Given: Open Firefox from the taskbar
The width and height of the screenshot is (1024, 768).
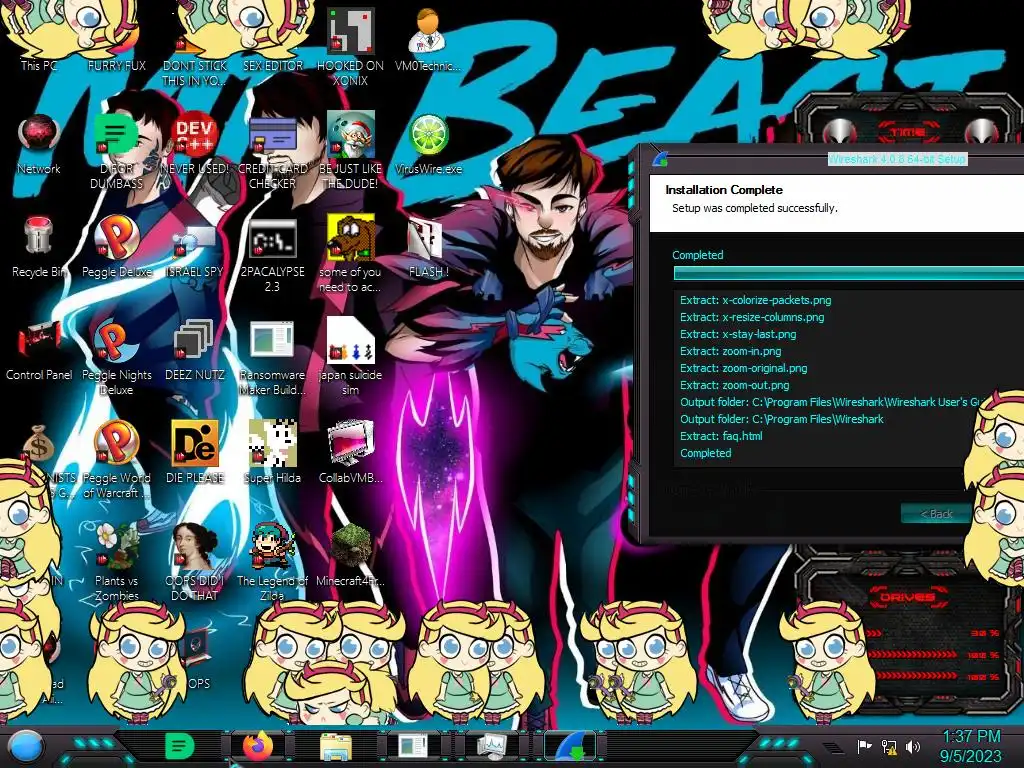Looking at the screenshot, I should coord(258,746).
